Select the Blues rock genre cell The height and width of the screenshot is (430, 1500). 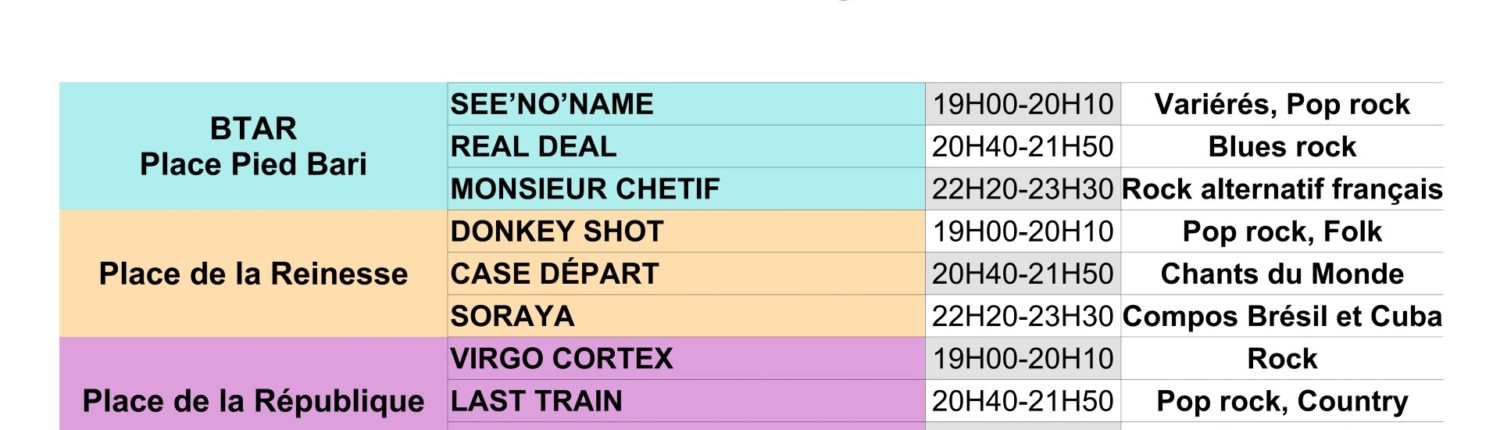click(1282, 147)
